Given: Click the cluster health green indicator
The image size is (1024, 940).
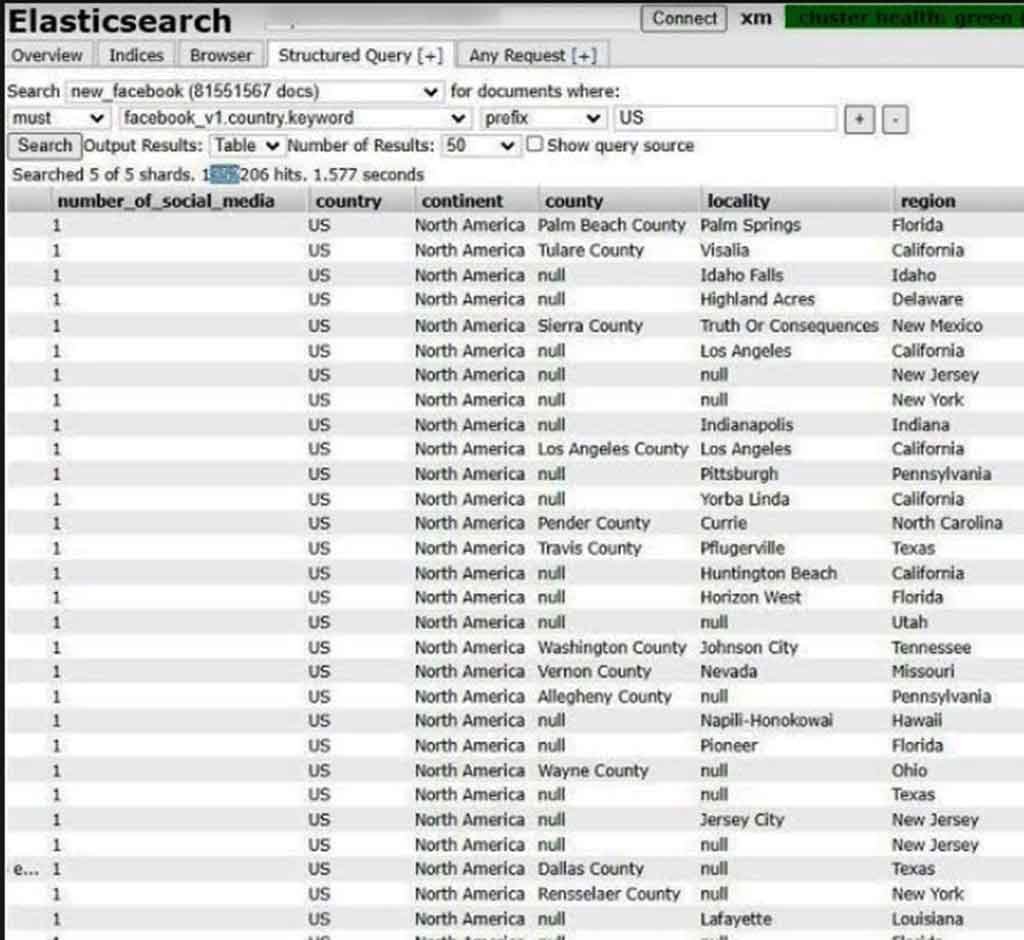Looking at the screenshot, I should pyautogui.click(x=904, y=18).
